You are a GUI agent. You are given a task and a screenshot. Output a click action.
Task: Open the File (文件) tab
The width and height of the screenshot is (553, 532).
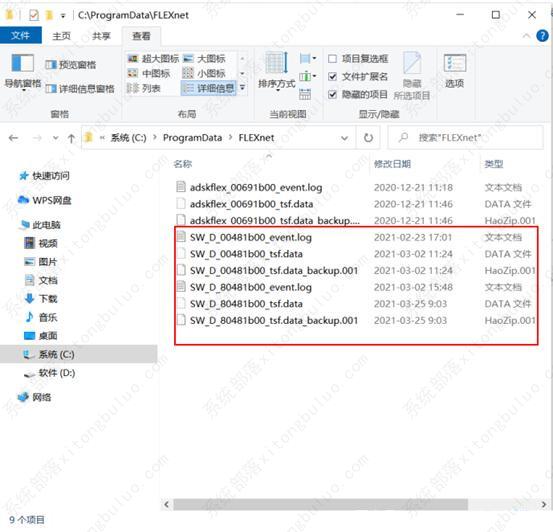(x=21, y=36)
